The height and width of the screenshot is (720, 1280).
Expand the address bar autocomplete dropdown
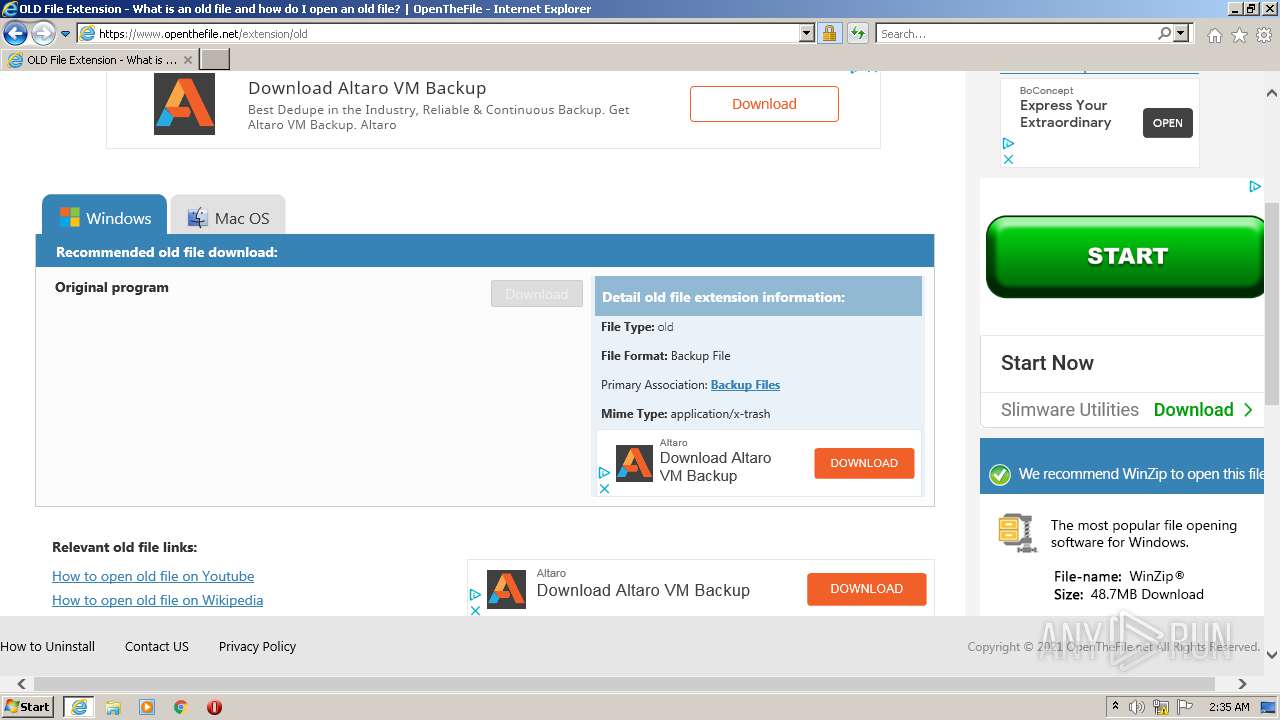point(807,33)
